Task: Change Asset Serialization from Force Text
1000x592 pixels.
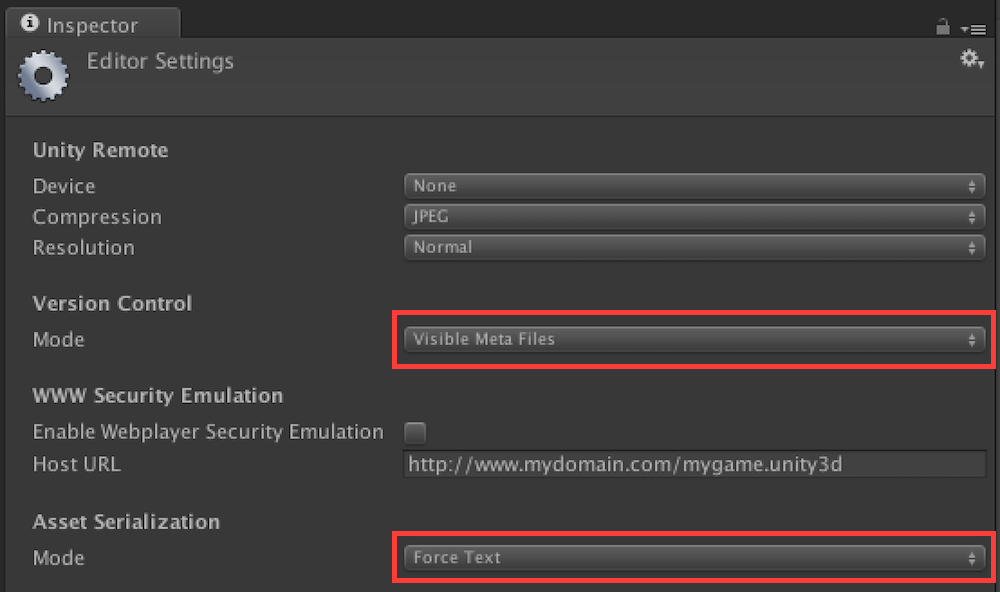Action: (x=690, y=558)
